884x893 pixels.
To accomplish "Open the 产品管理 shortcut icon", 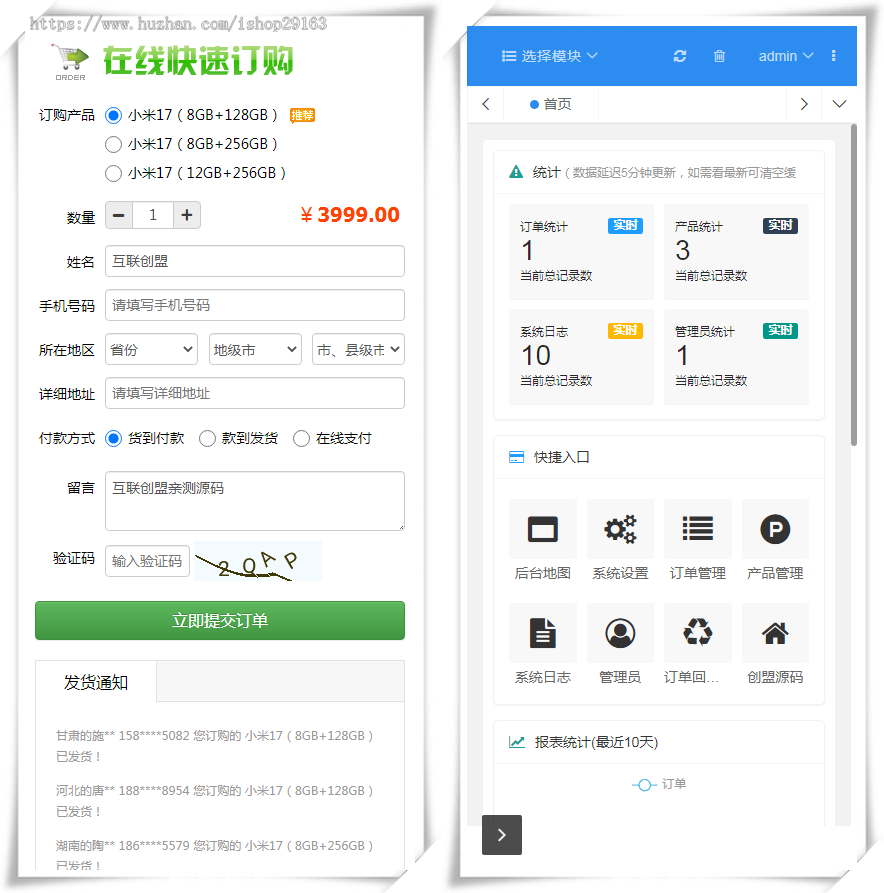I will [x=775, y=529].
